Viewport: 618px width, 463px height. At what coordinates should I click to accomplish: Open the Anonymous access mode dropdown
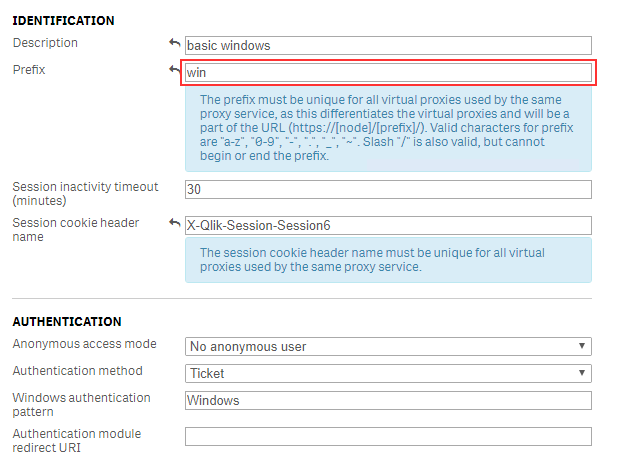click(x=388, y=346)
